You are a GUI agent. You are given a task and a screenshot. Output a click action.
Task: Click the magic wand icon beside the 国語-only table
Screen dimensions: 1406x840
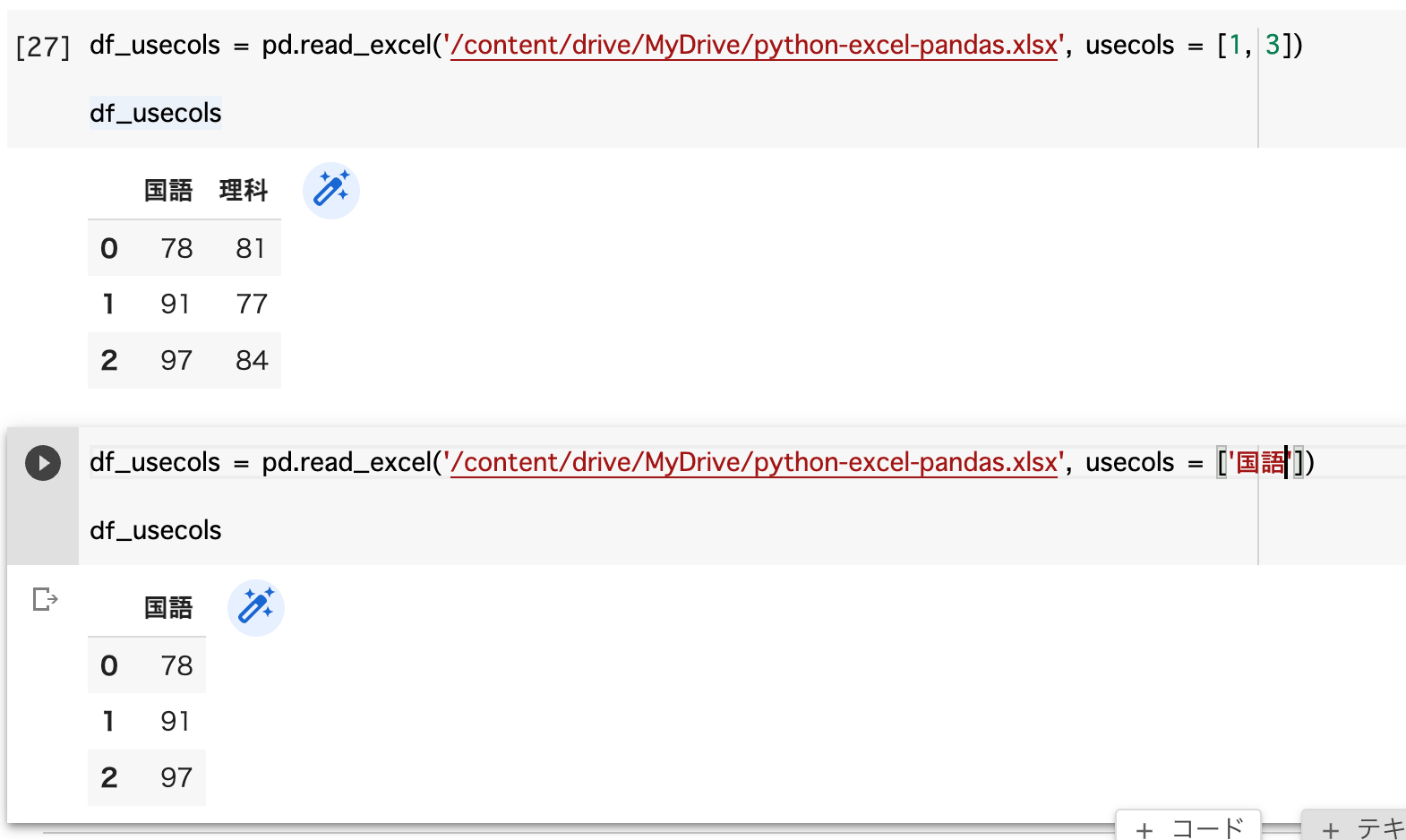(256, 608)
